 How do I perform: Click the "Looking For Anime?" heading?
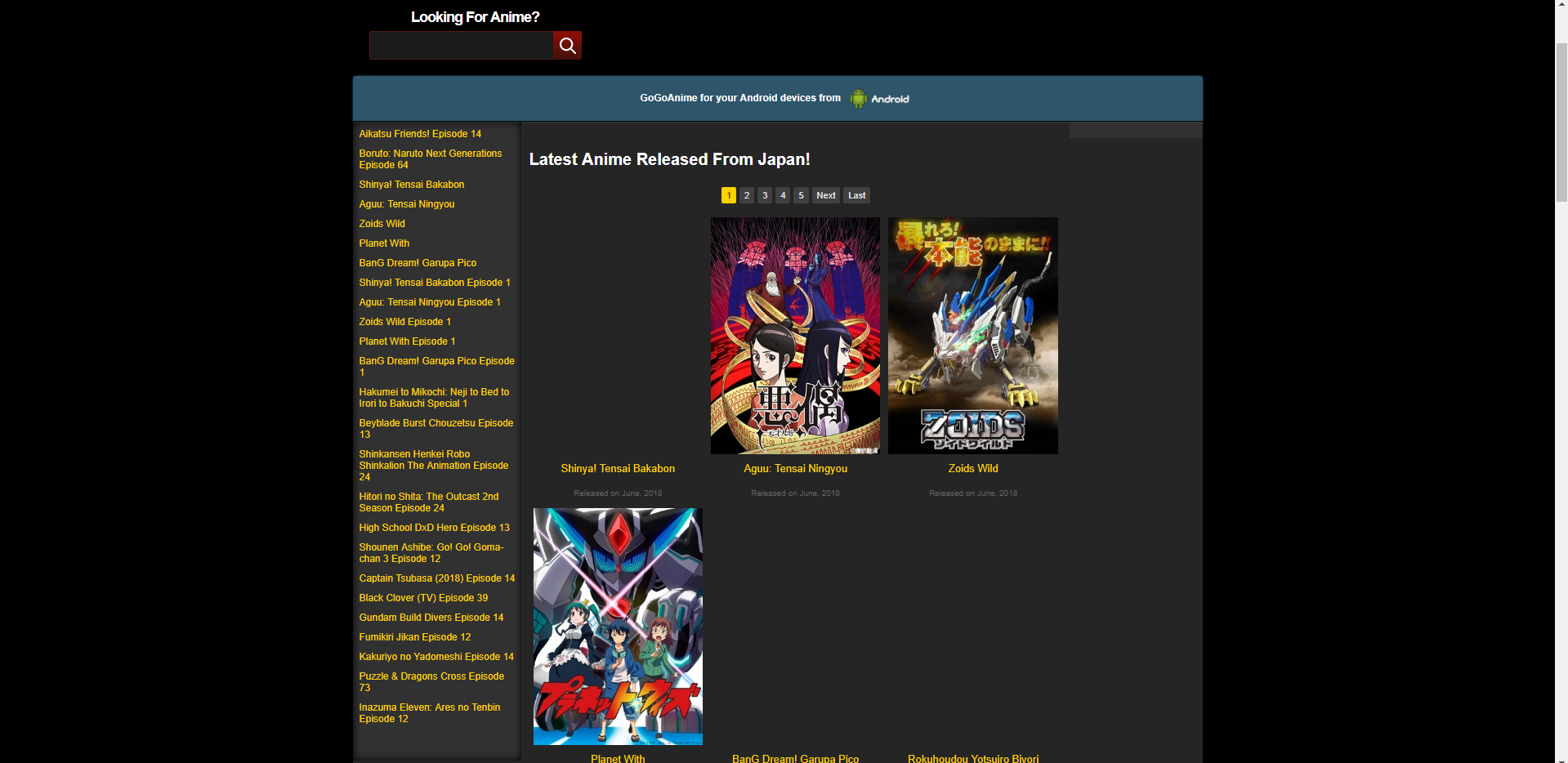click(x=475, y=17)
